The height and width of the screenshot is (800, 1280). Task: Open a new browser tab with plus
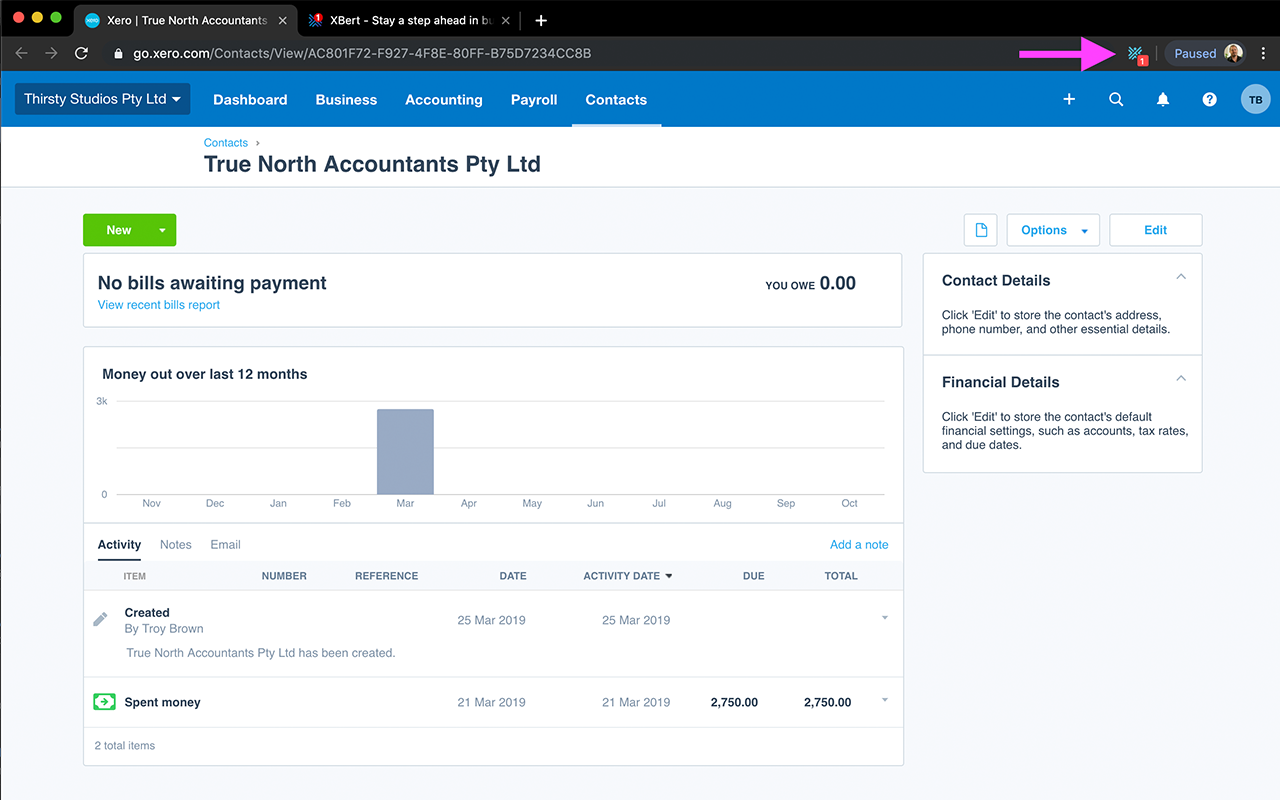click(541, 20)
